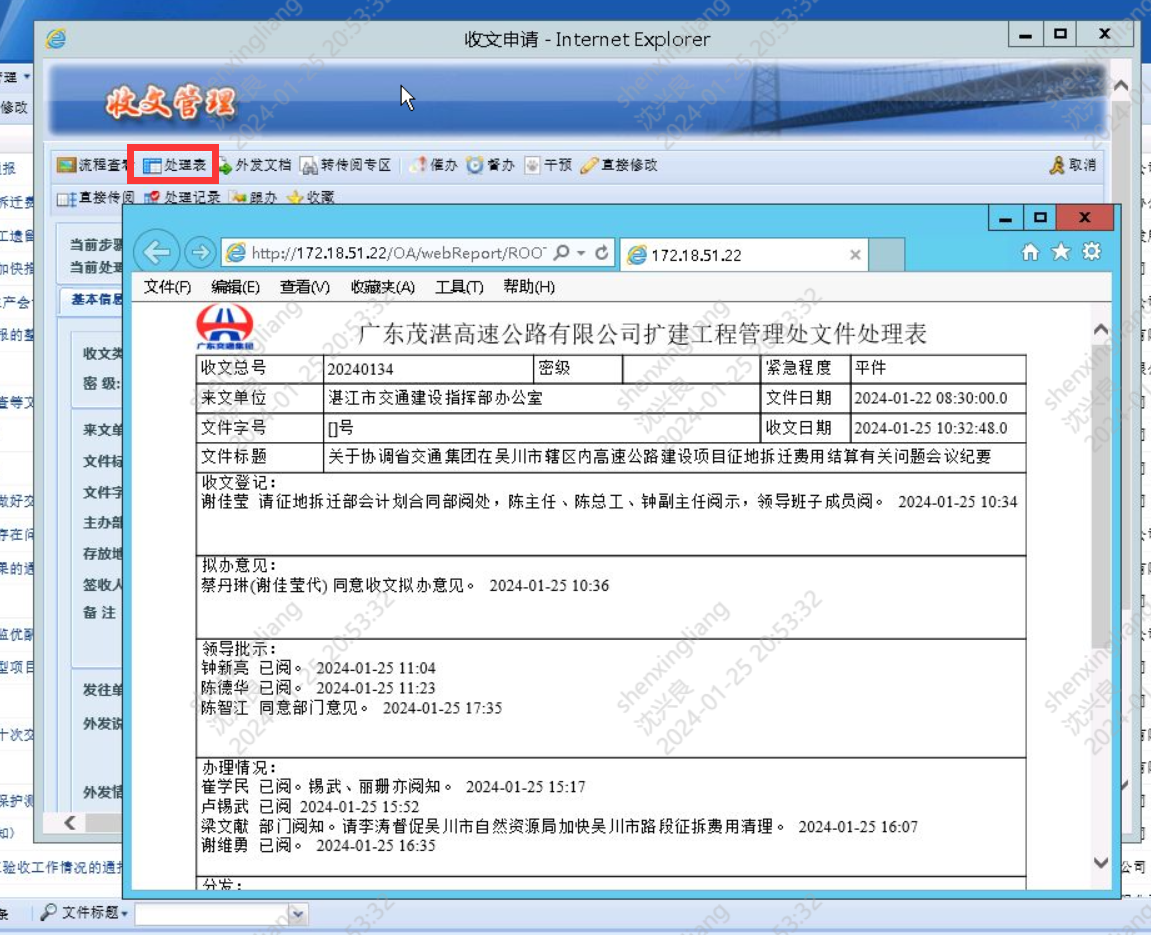Open the IE home page icon
The width and height of the screenshot is (1151, 935).
[x=1030, y=252]
